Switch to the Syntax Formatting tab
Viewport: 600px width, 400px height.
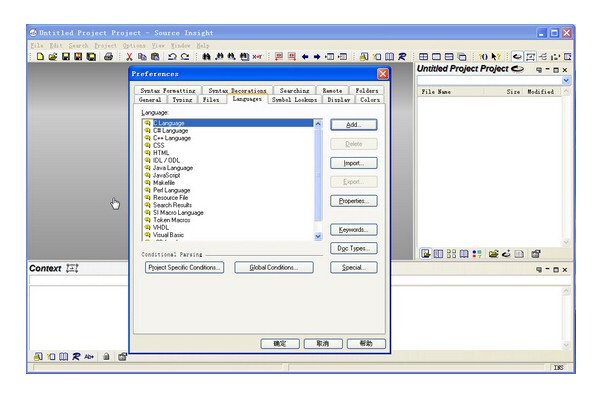click(167, 91)
